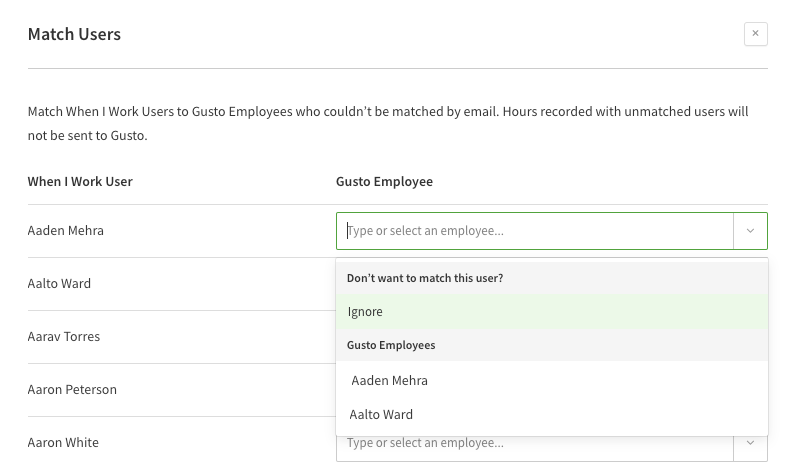Click the When I Work User column header

pyautogui.click(x=80, y=181)
